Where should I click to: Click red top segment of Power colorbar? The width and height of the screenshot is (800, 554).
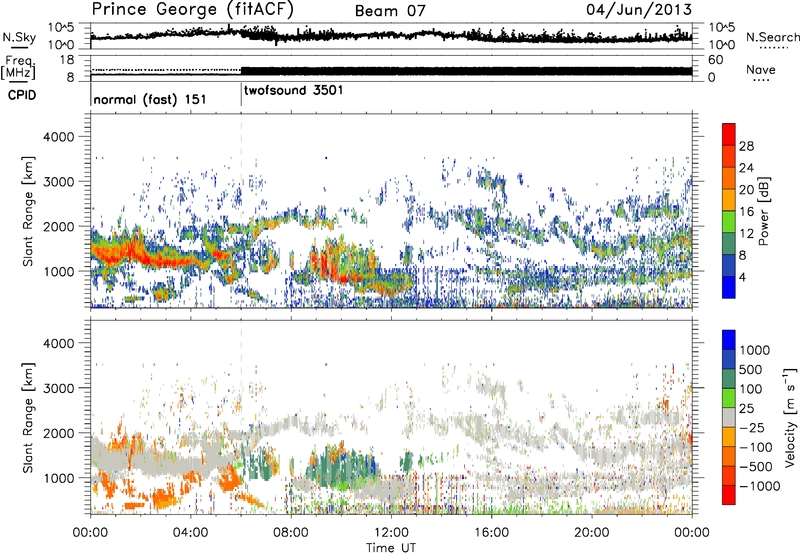click(729, 135)
